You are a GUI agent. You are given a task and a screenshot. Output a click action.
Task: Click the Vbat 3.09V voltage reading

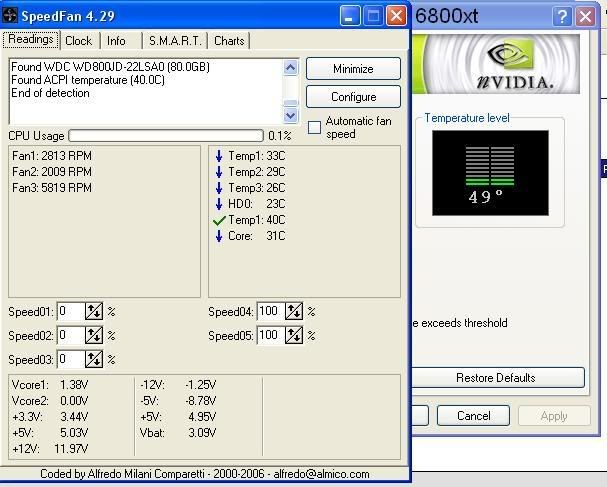178,433
